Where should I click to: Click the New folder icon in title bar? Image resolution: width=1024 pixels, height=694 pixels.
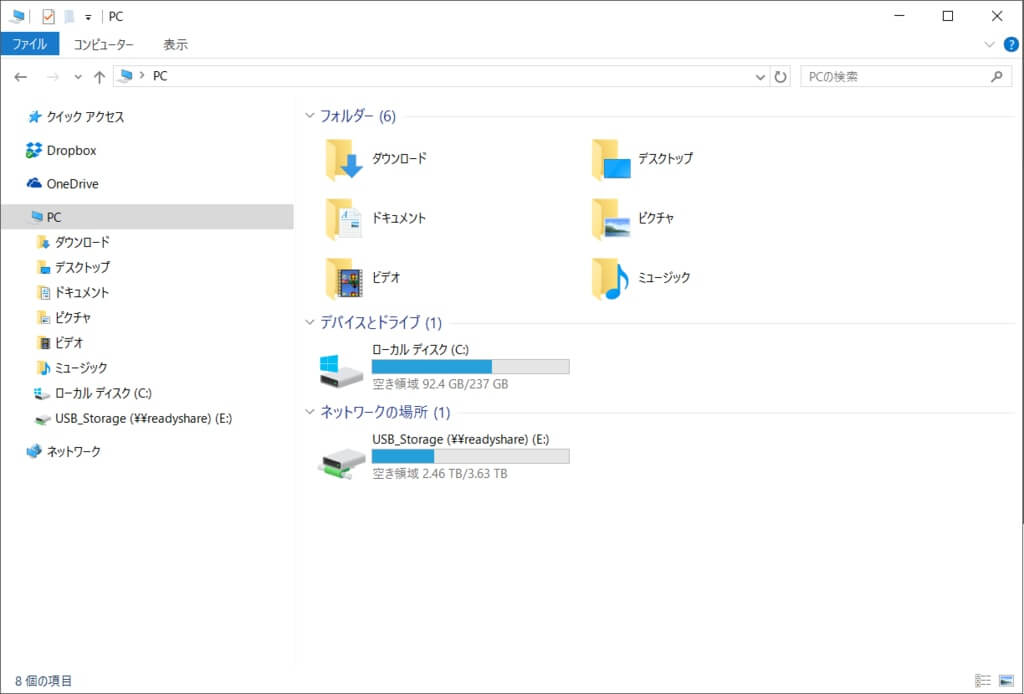[69, 17]
